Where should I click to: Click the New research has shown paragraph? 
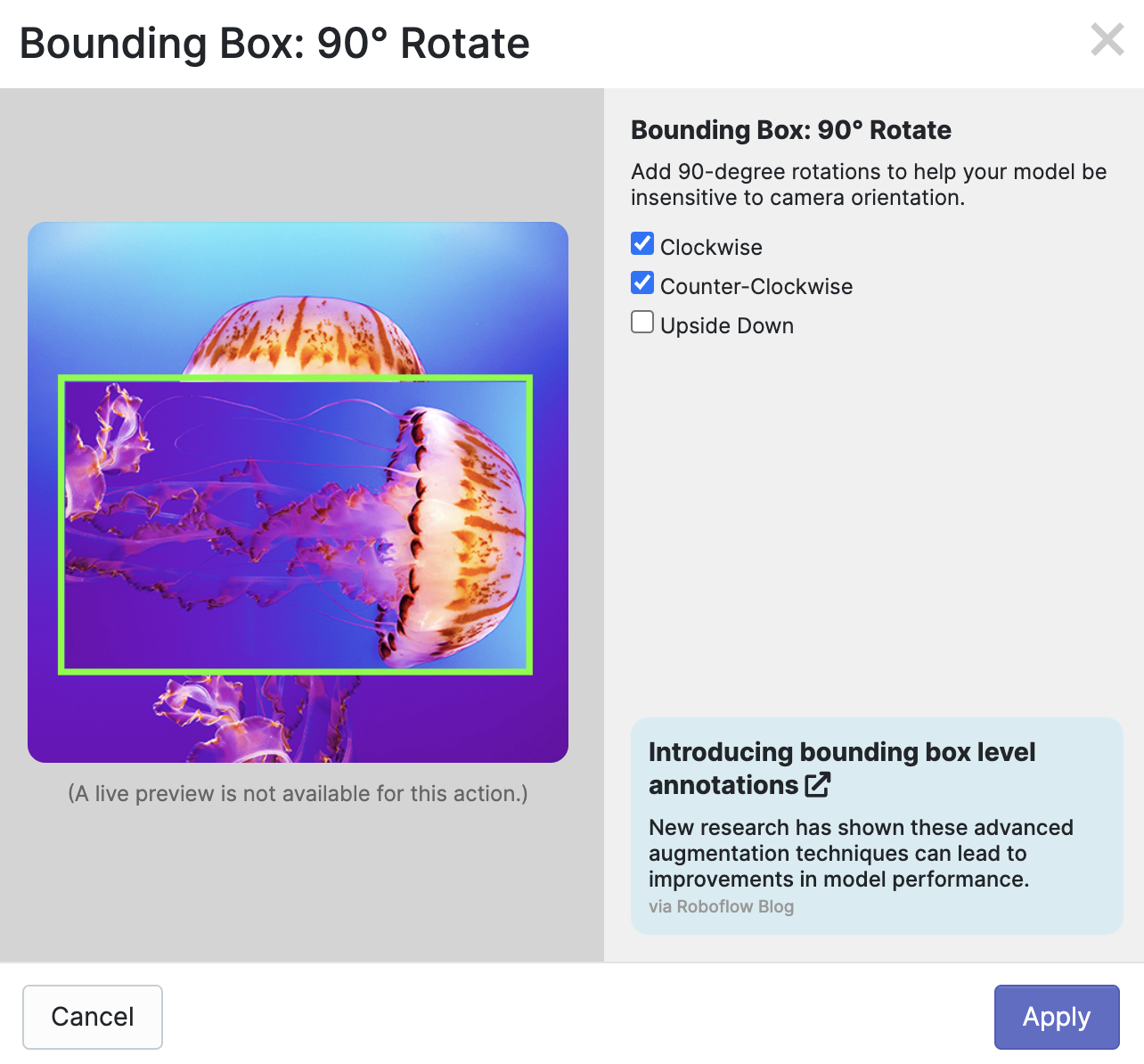[860, 853]
